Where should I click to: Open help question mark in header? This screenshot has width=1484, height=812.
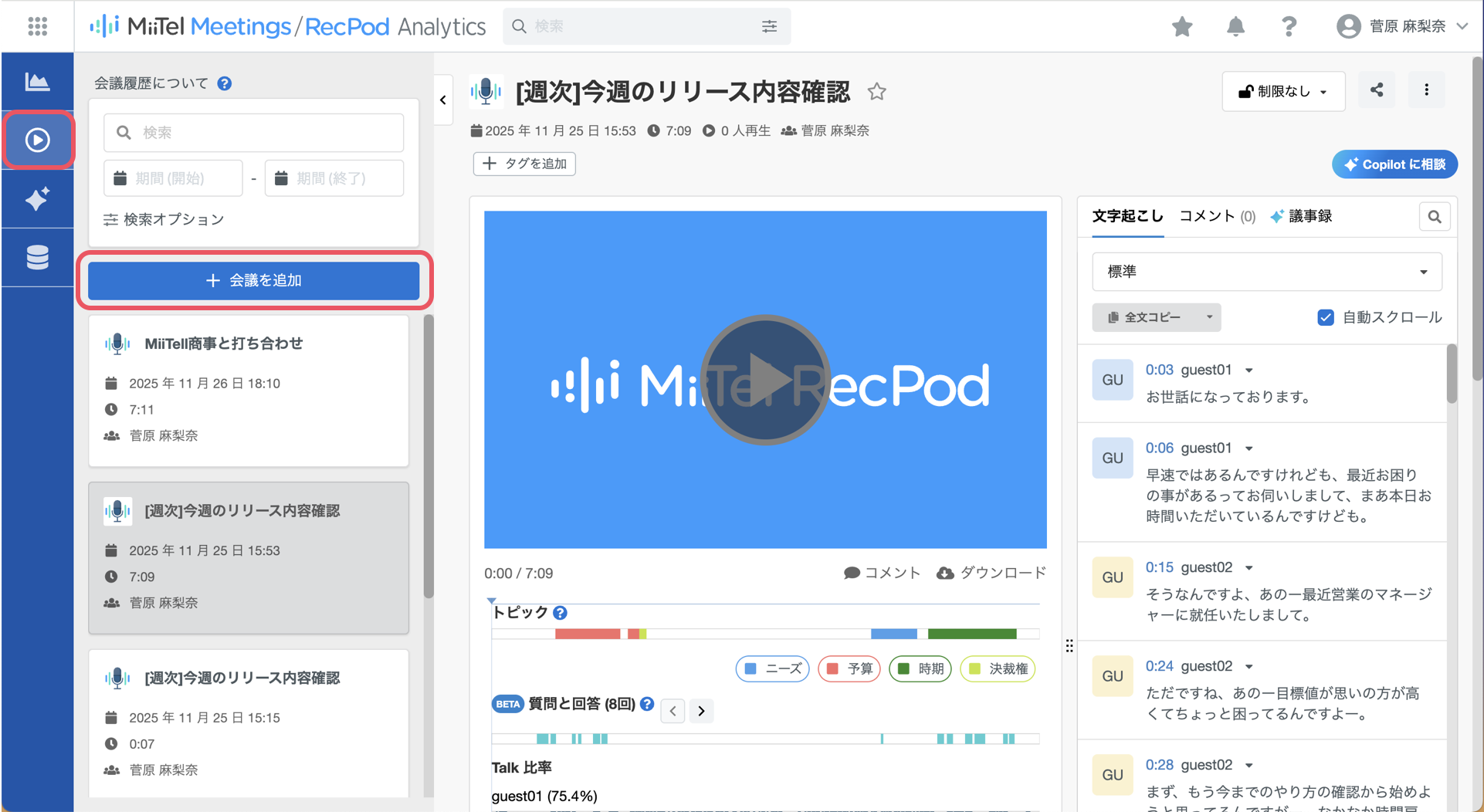[x=1289, y=27]
